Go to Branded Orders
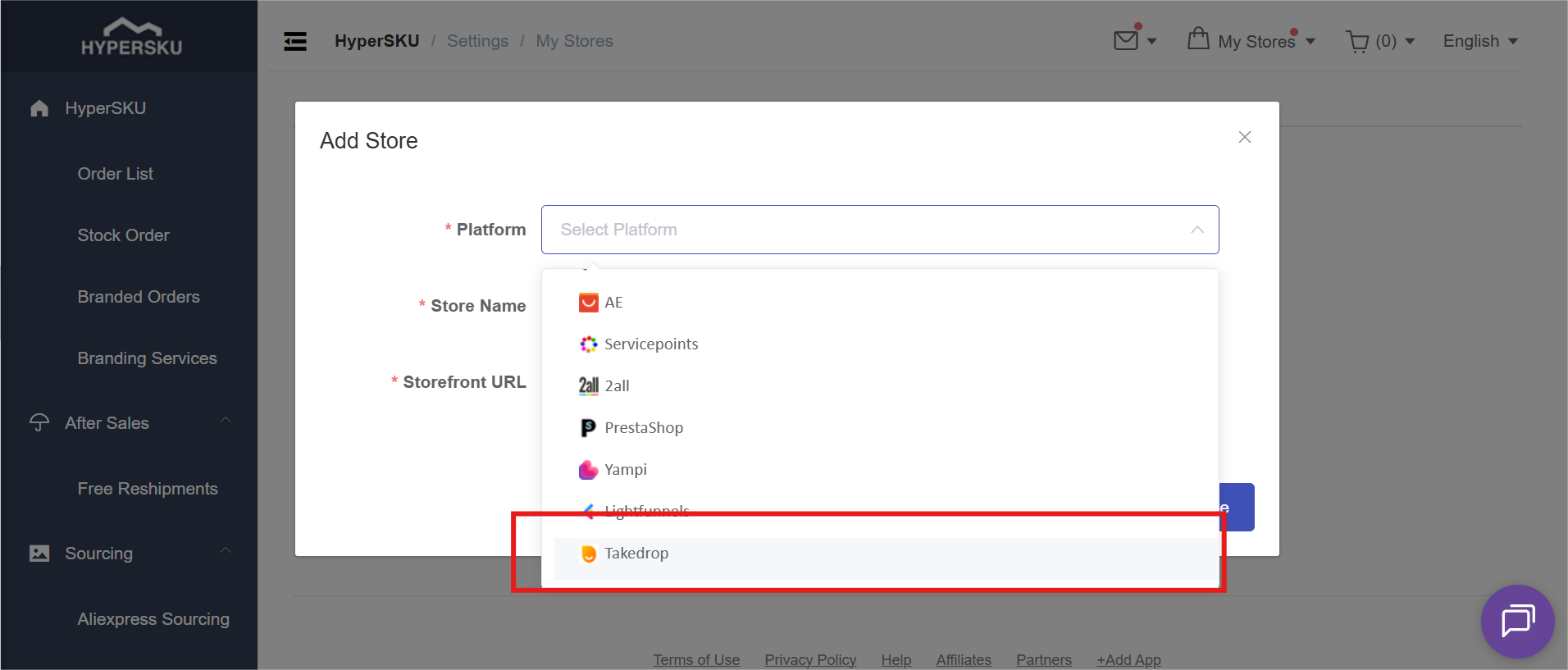Image resolution: width=1568 pixels, height=670 pixels. coord(139,297)
